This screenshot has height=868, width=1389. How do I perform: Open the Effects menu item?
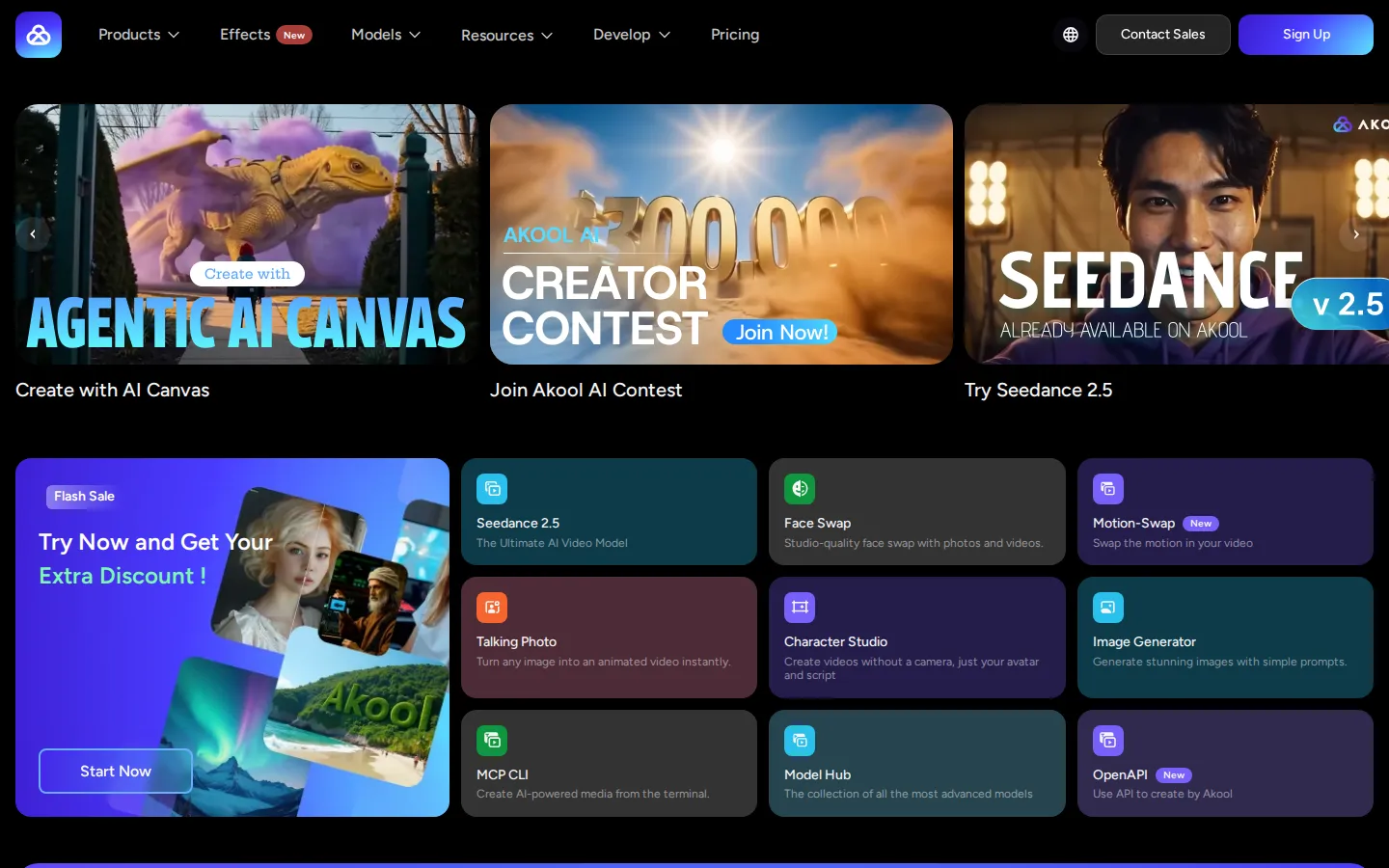click(245, 35)
